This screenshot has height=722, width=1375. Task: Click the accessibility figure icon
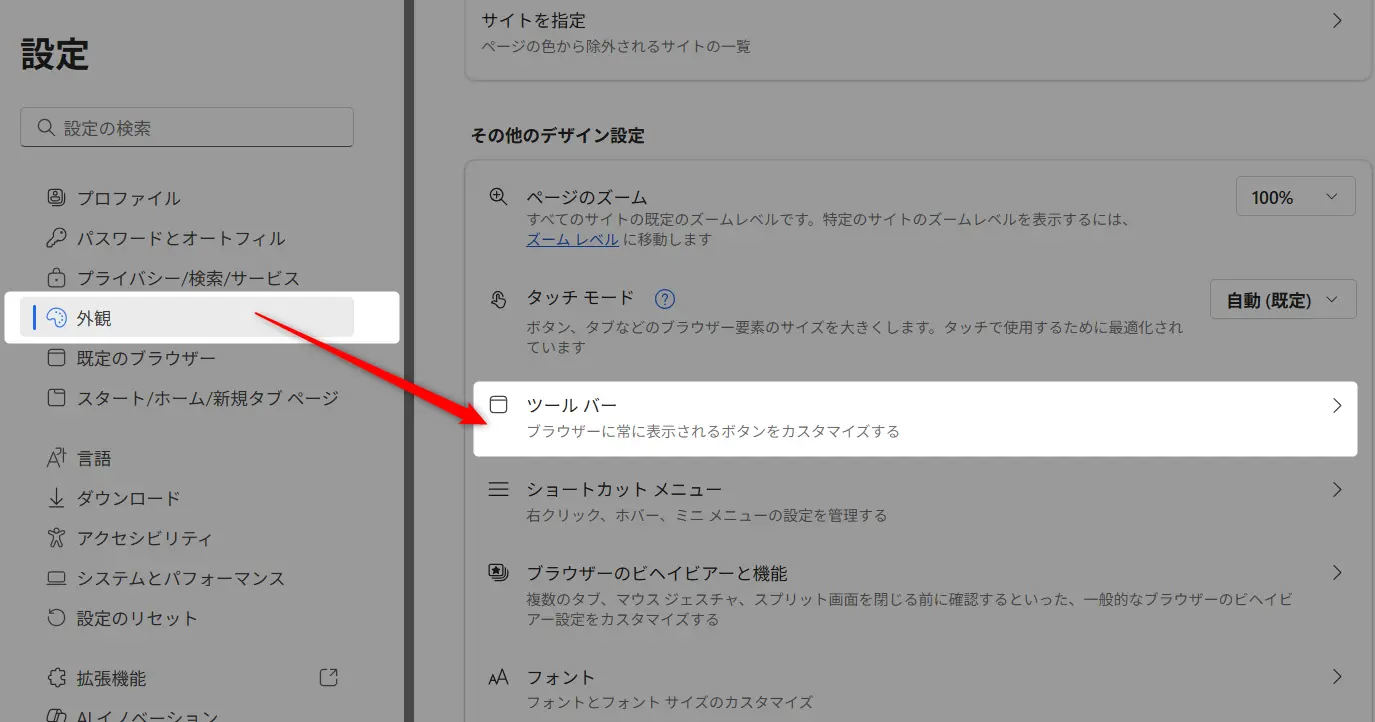(57, 538)
